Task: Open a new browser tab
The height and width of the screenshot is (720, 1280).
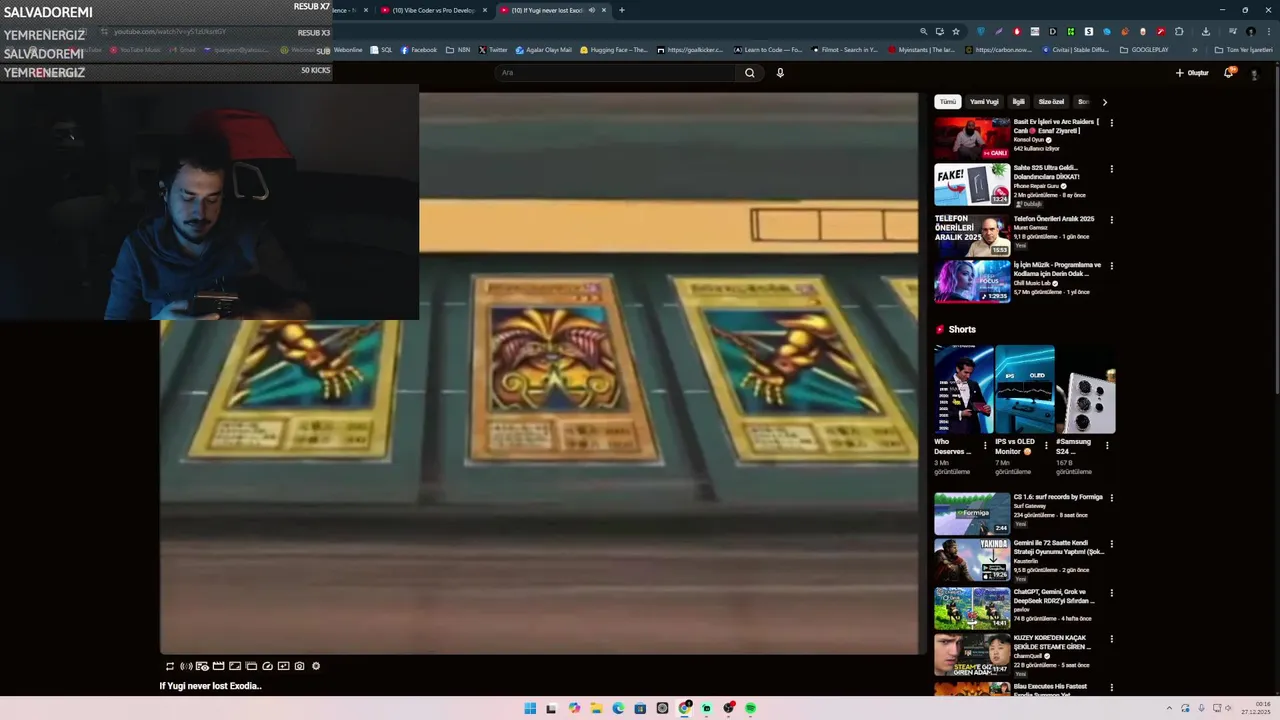Action: [x=622, y=10]
